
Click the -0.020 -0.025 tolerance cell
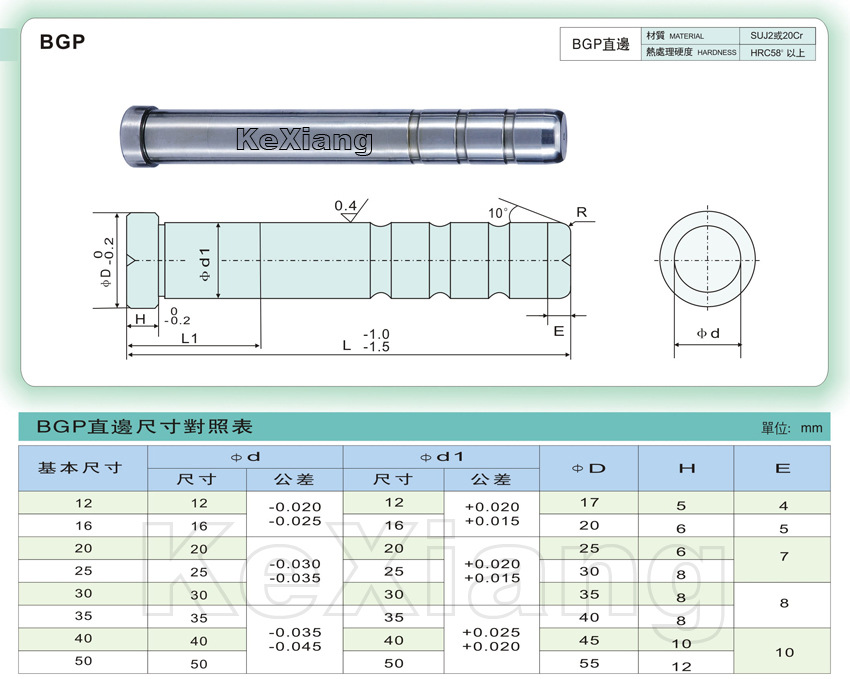click(295, 514)
